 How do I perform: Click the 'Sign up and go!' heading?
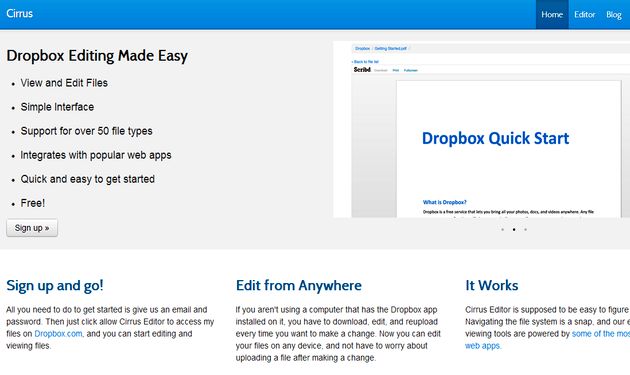tap(55, 285)
